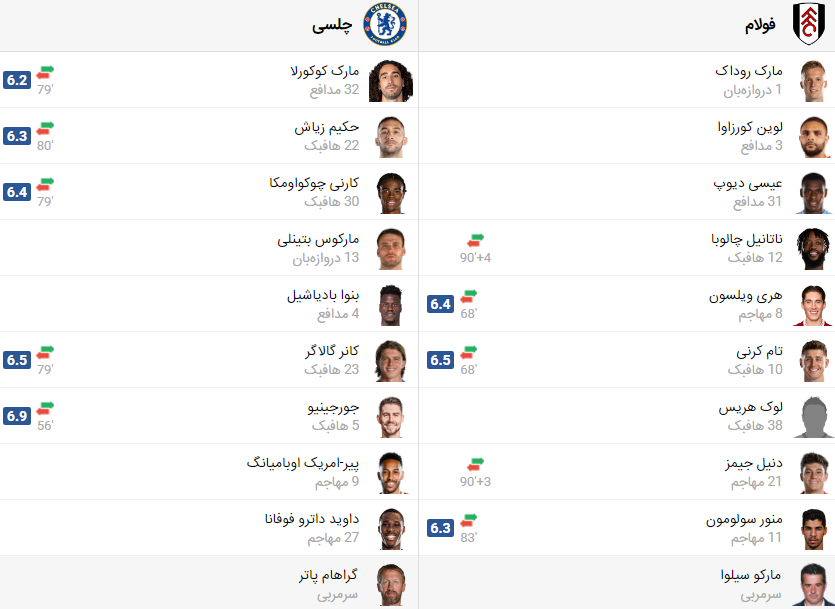Image resolution: width=835 pixels, height=609 pixels.
Task: Click Hakim Ziyech's substitution icon
Action: (45, 128)
